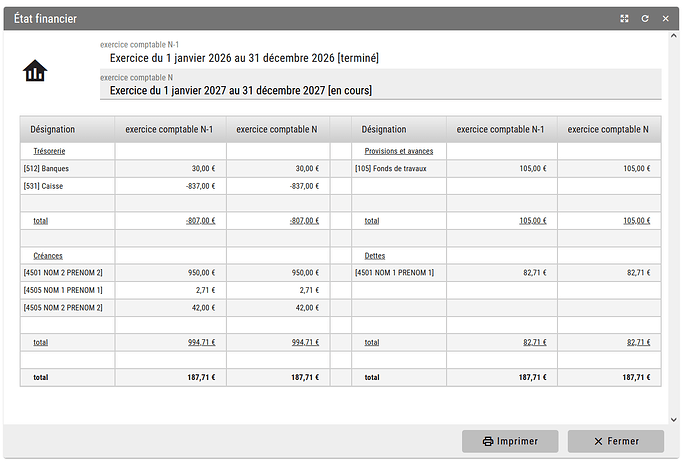The width and height of the screenshot is (690, 463).
Task: Click Dettes total N value 82,71 €
Action: 639,342
